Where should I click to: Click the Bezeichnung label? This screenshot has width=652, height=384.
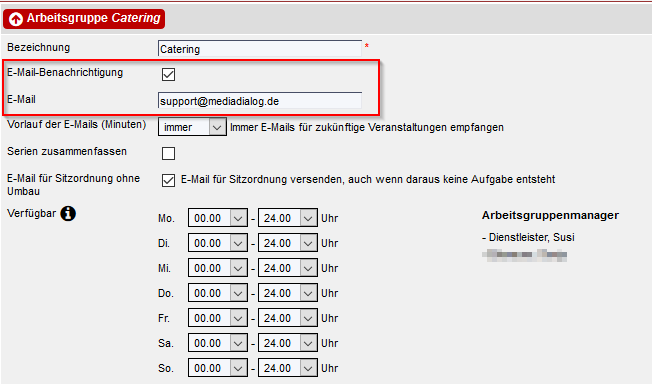pos(39,47)
